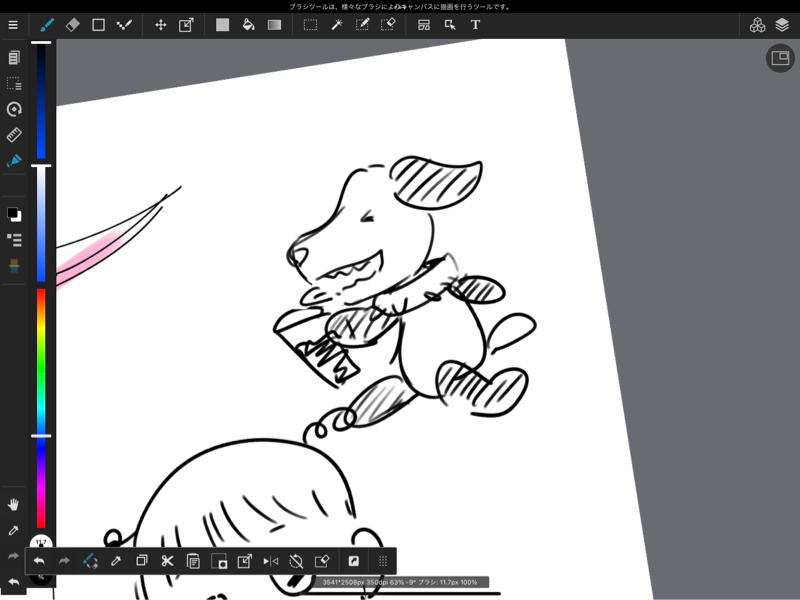Toggle brush/eraser switch in bottom bar

(90, 561)
